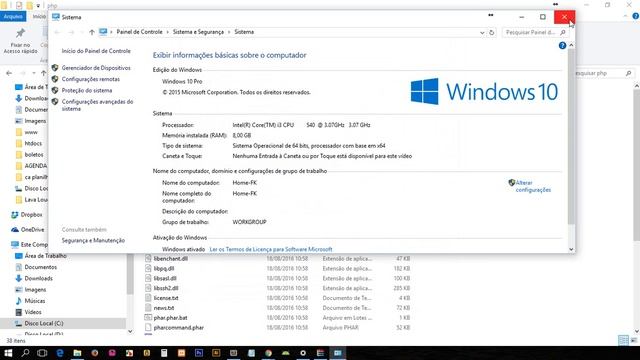
Task: Click scroll down arrow in Sistema window
Action: [x=571, y=249]
